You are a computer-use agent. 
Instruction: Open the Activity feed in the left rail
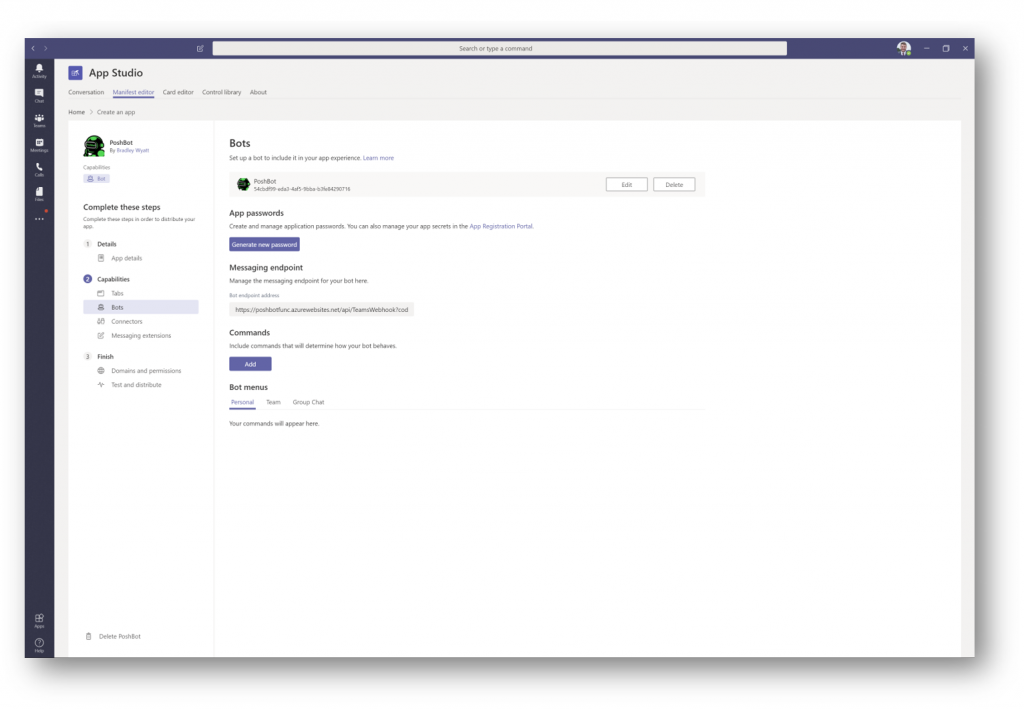39,71
